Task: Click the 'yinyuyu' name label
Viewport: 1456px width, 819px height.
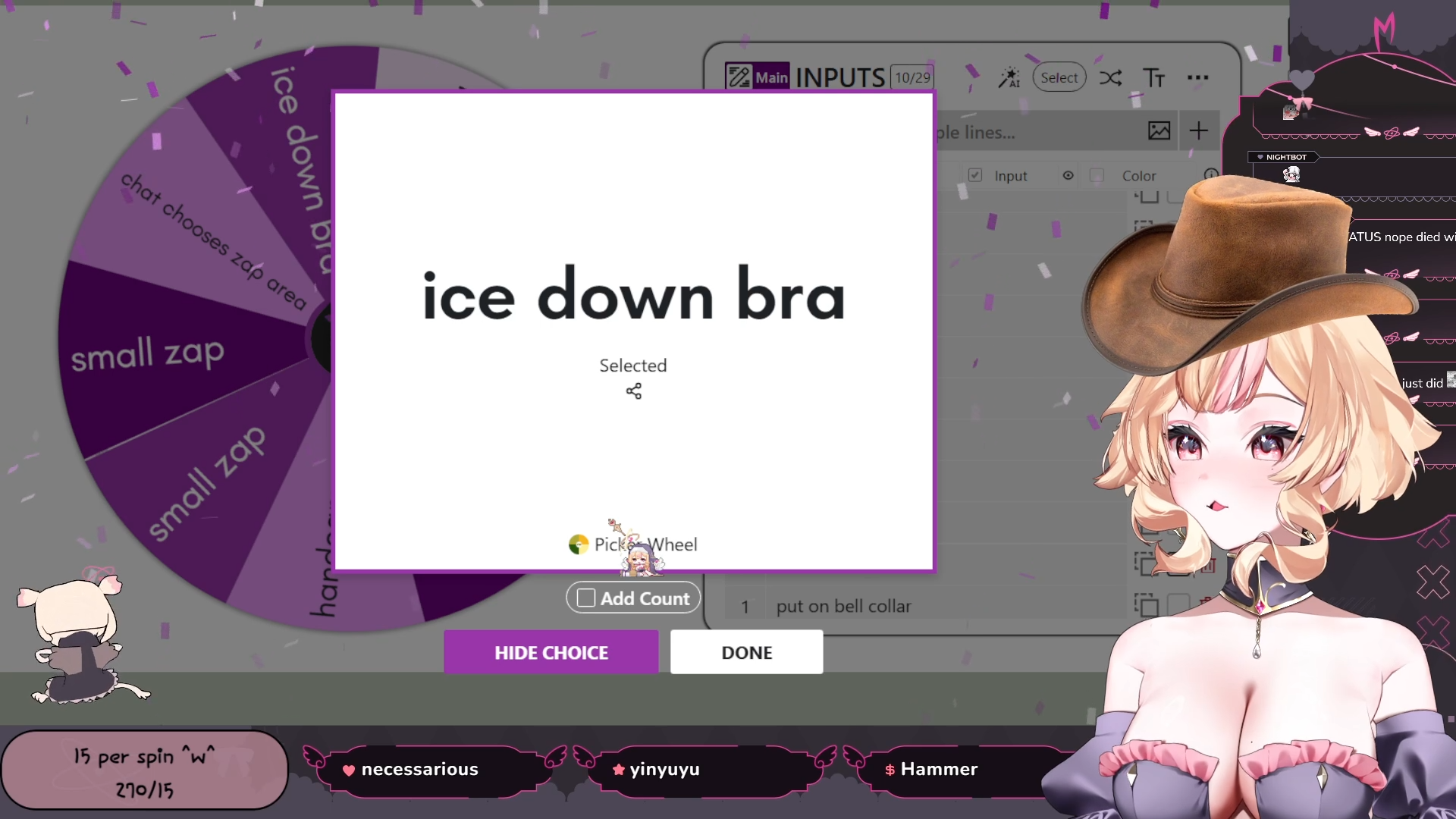Action: [x=664, y=769]
